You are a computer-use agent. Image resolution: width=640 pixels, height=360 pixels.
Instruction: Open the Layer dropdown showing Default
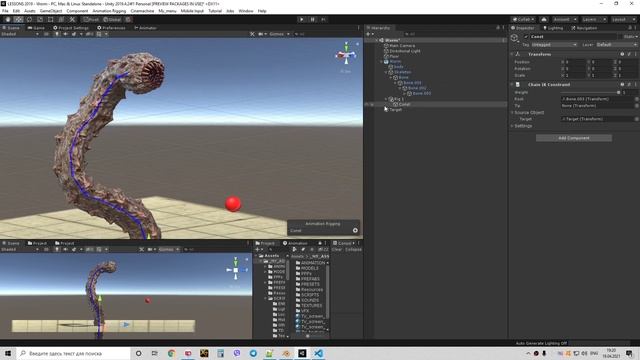pos(616,44)
